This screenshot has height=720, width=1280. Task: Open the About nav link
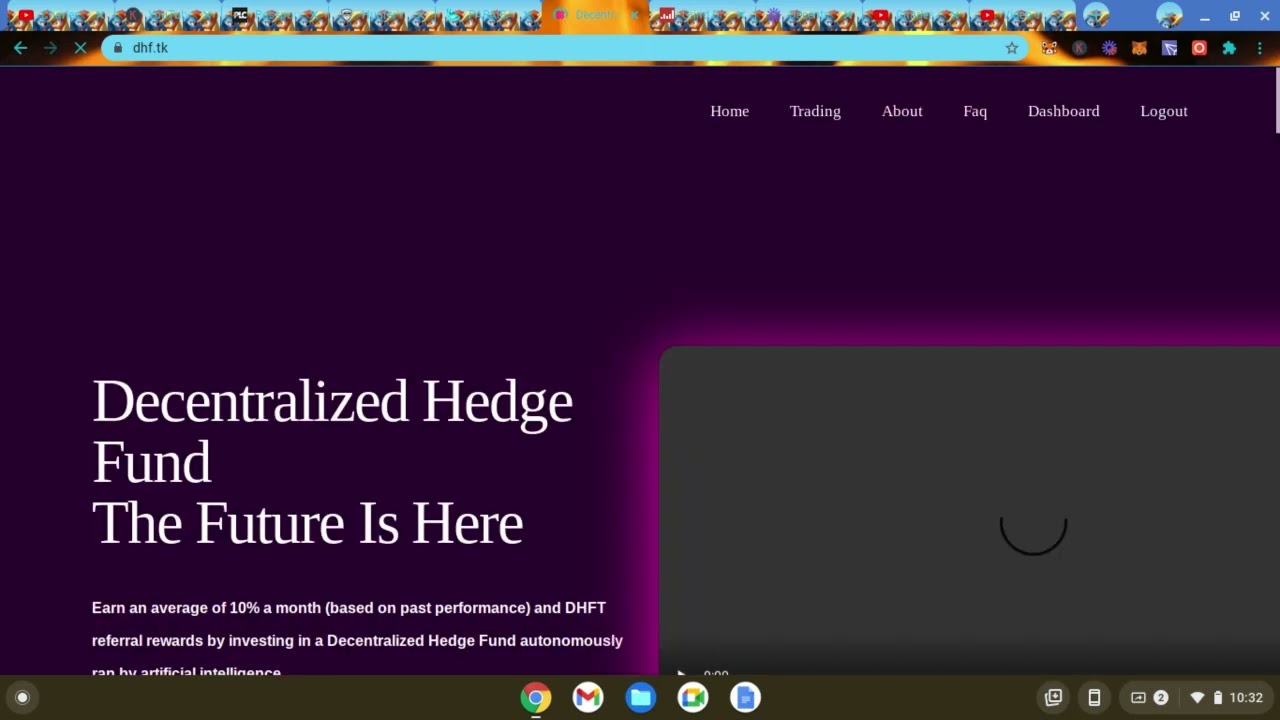coord(902,111)
